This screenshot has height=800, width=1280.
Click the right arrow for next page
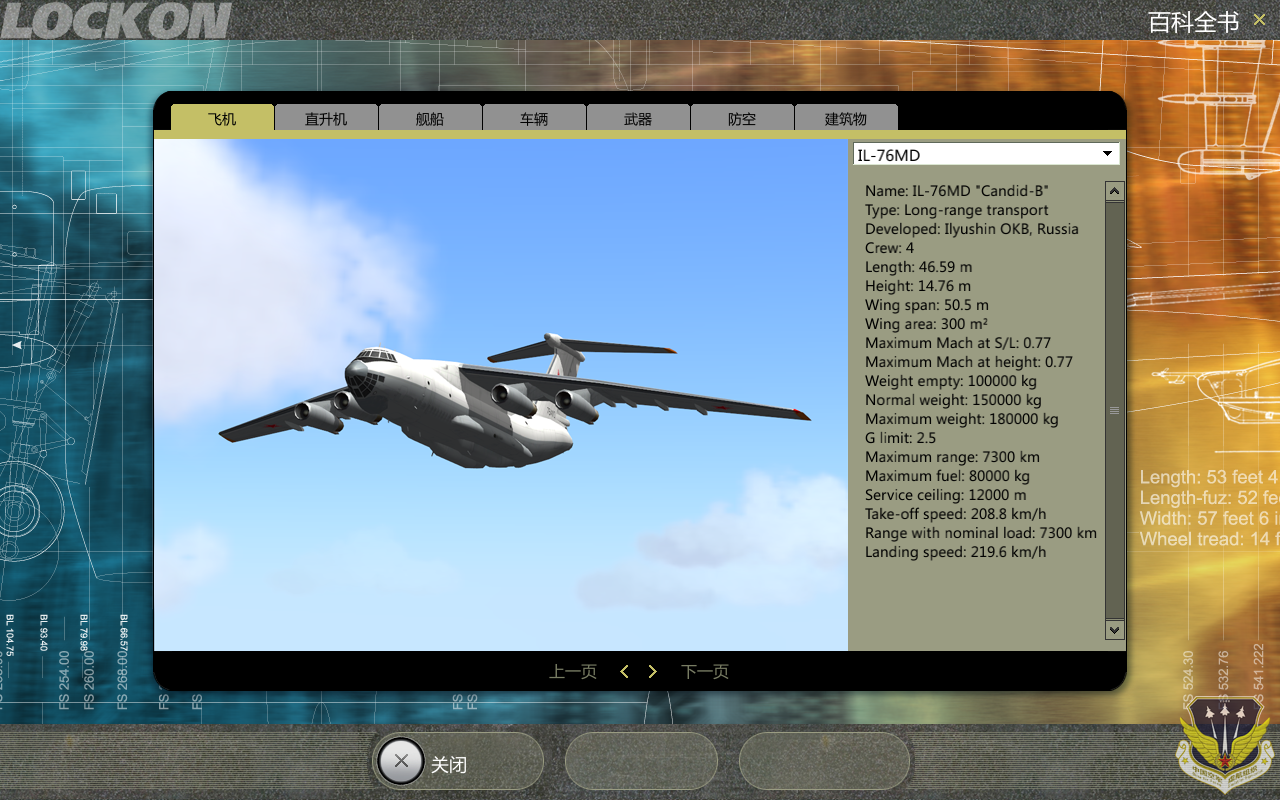pyautogui.click(x=653, y=672)
